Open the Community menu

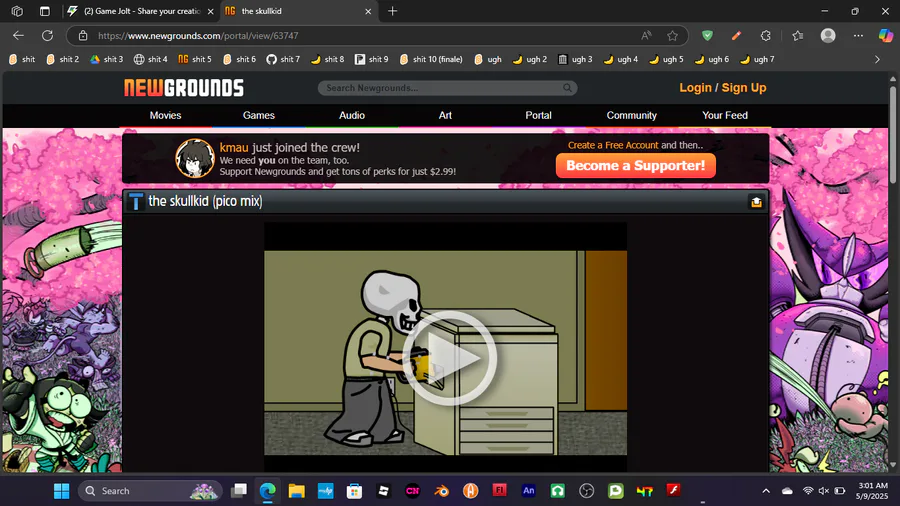[x=631, y=115]
